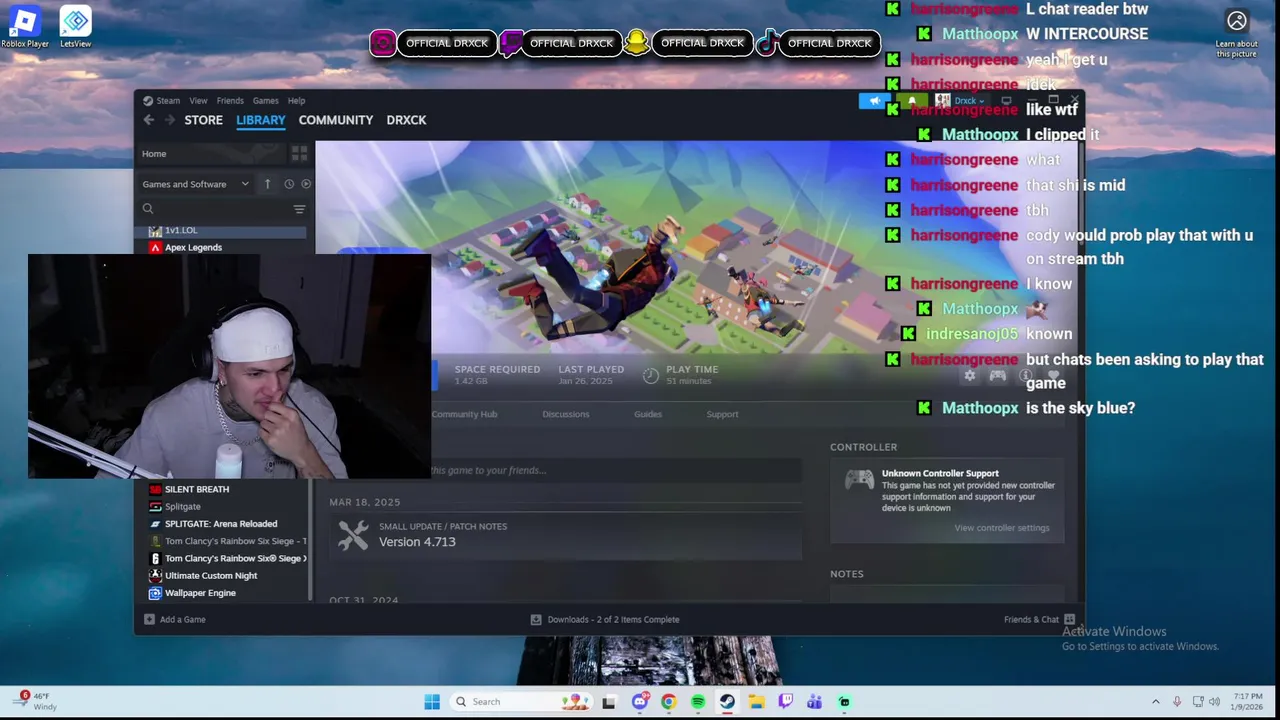Select Home in the library sidebar
This screenshot has height=720, width=1280.
212,154
